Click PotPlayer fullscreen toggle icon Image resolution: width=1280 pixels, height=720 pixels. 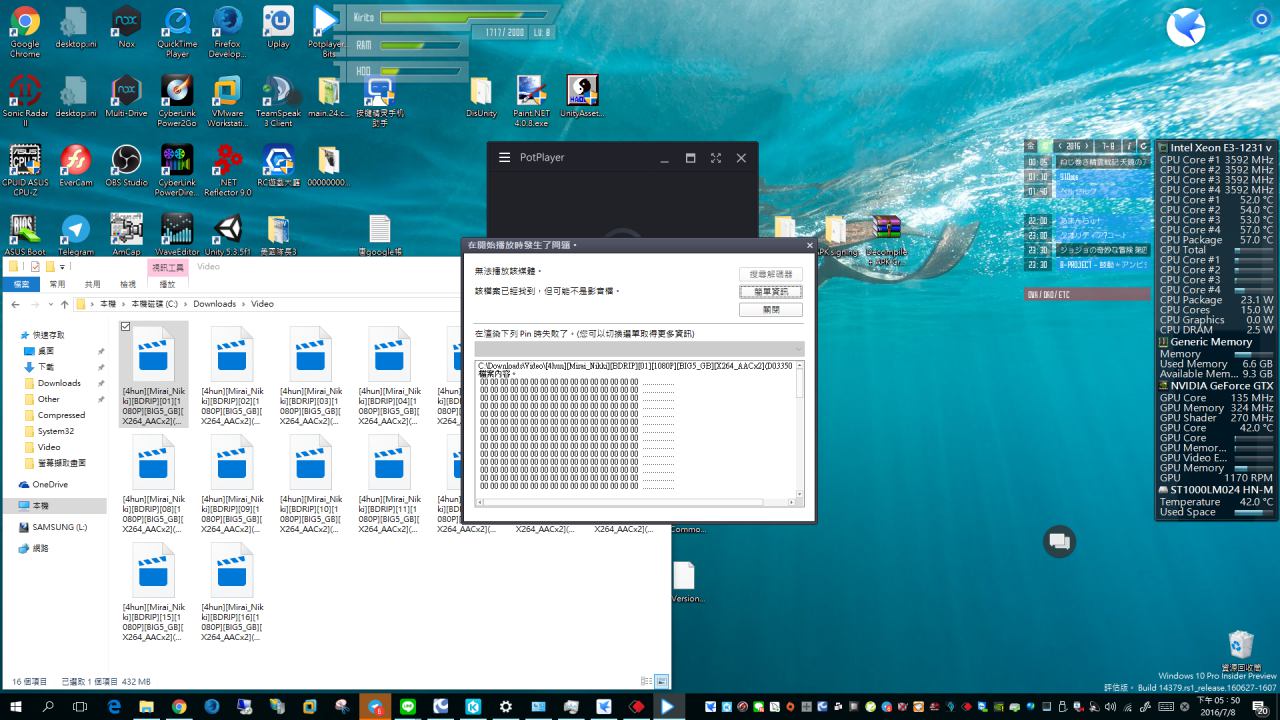tap(716, 158)
